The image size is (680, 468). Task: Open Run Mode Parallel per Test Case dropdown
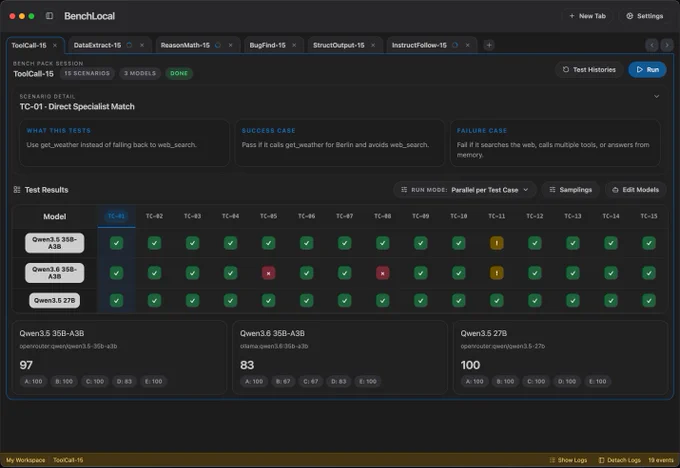[x=464, y=190]
